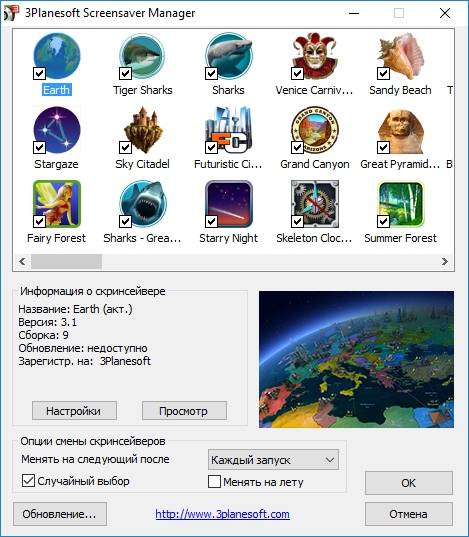Uncheck the Skeleton Clock checkbox
The width and height of the screenshot is (469, 537).
point(297,221)
